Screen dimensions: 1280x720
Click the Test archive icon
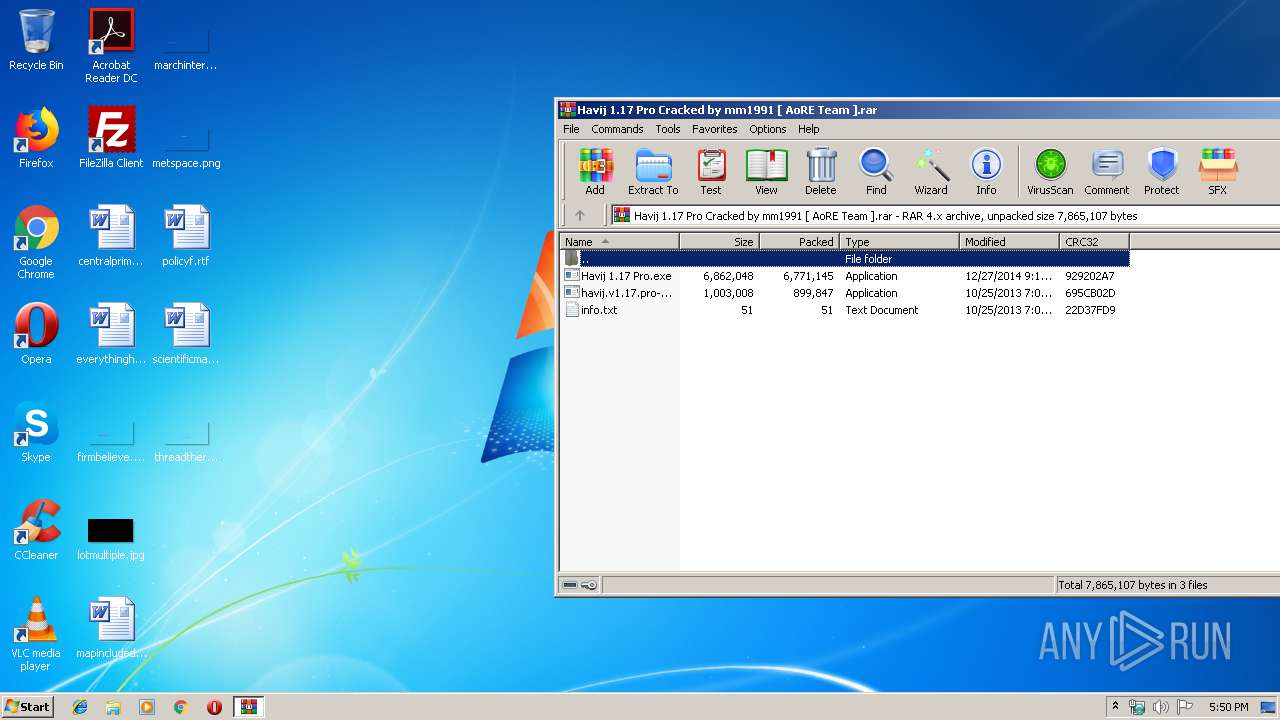point(711,171)
